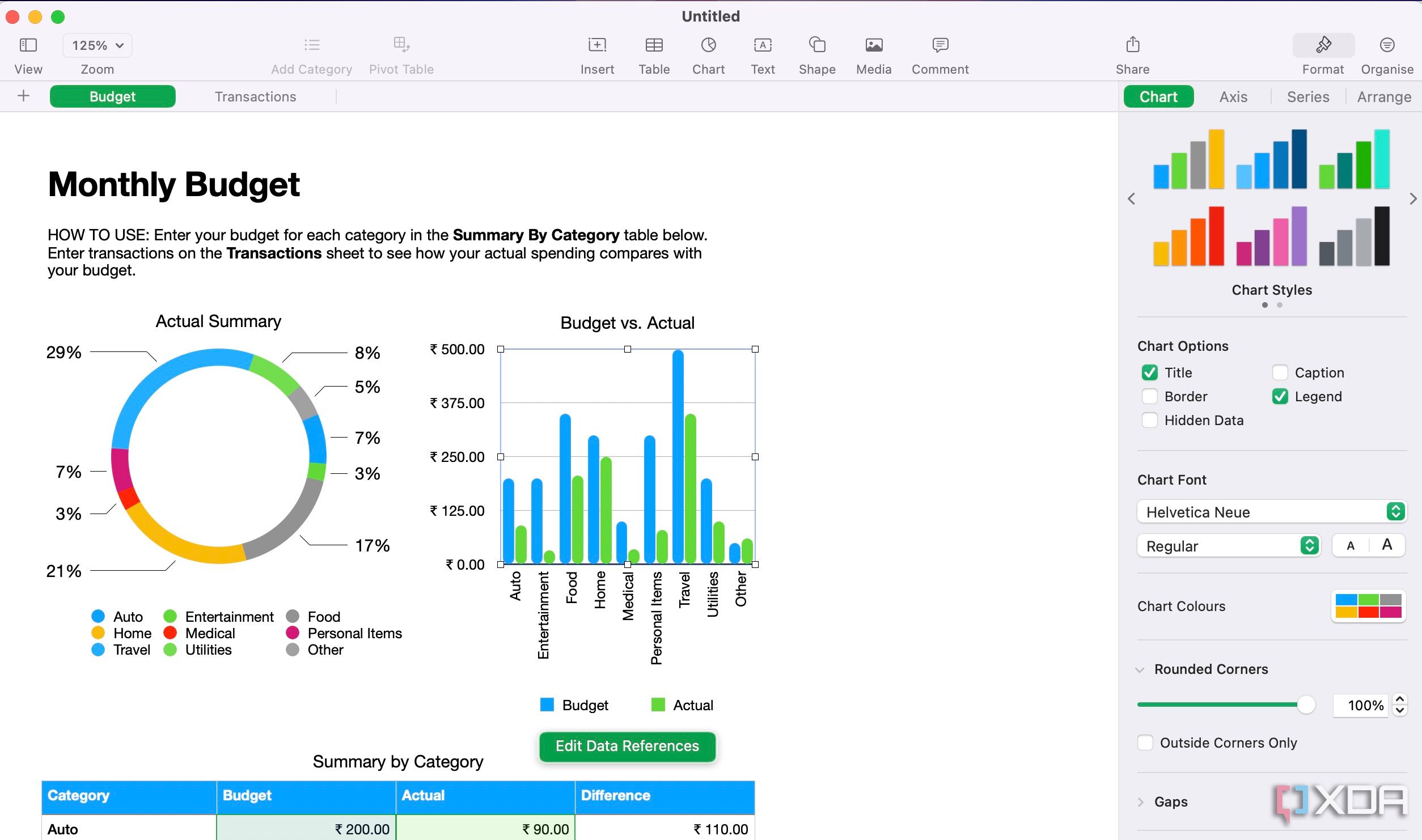Decrease chart font size with small A

coord(1351,546)
